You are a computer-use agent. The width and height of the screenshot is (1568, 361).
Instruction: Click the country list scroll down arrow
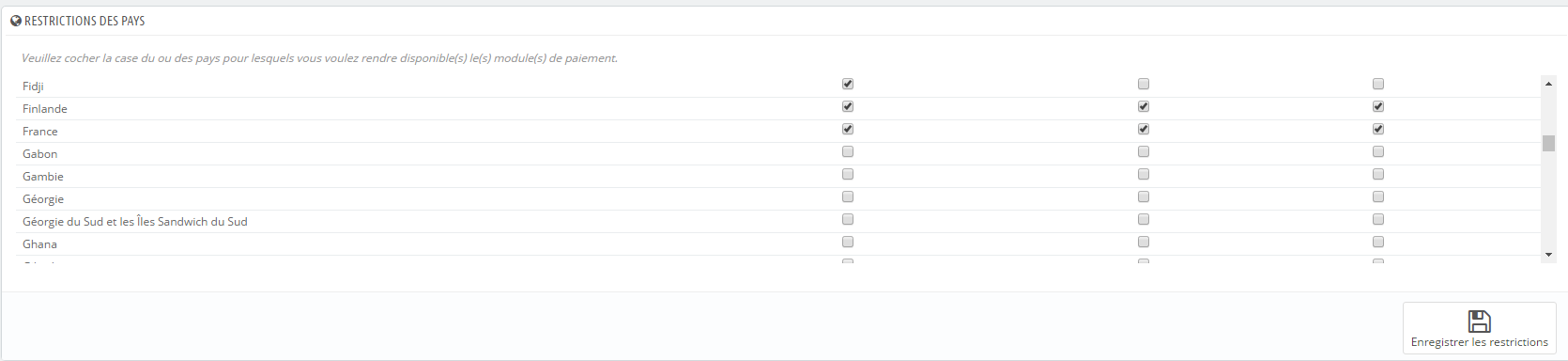coord(1548,255)
